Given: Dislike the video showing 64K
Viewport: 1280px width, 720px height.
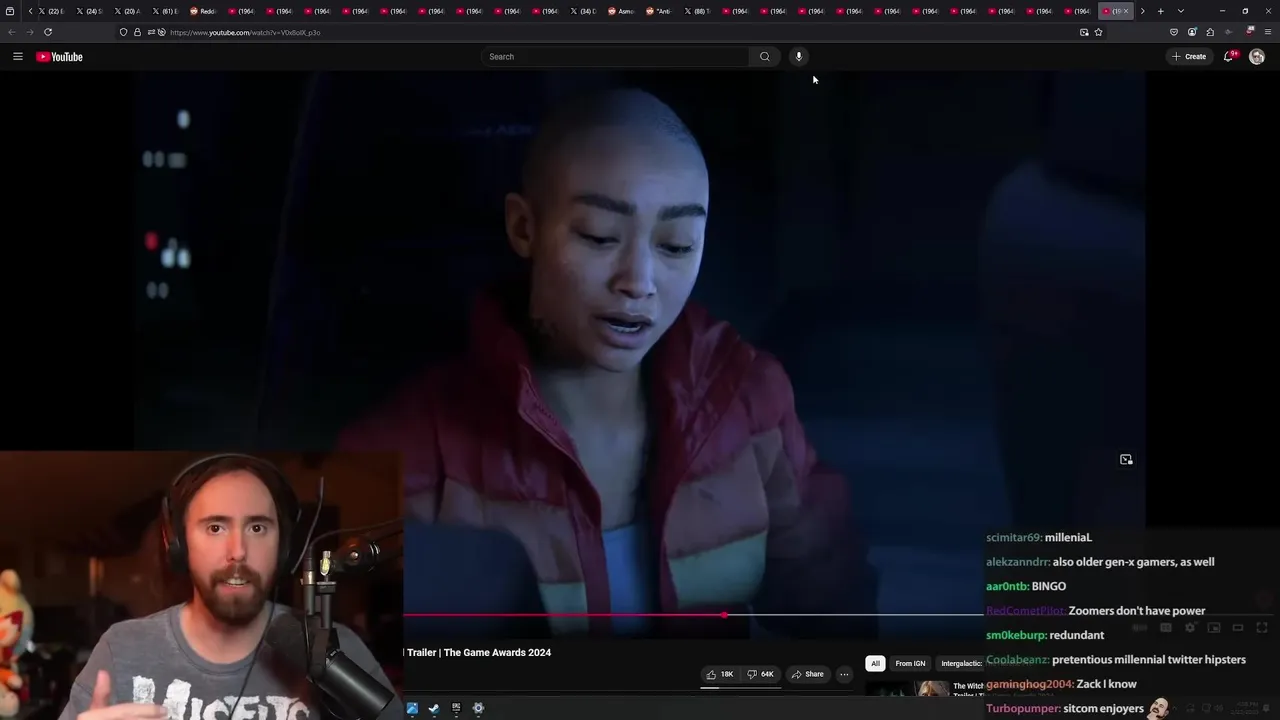Looking at the screenshot, I should (761, 674).
